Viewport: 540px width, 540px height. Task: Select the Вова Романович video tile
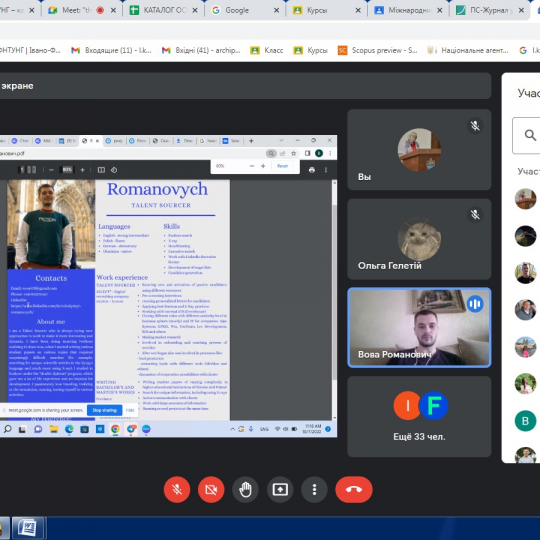tap(419, 328)
